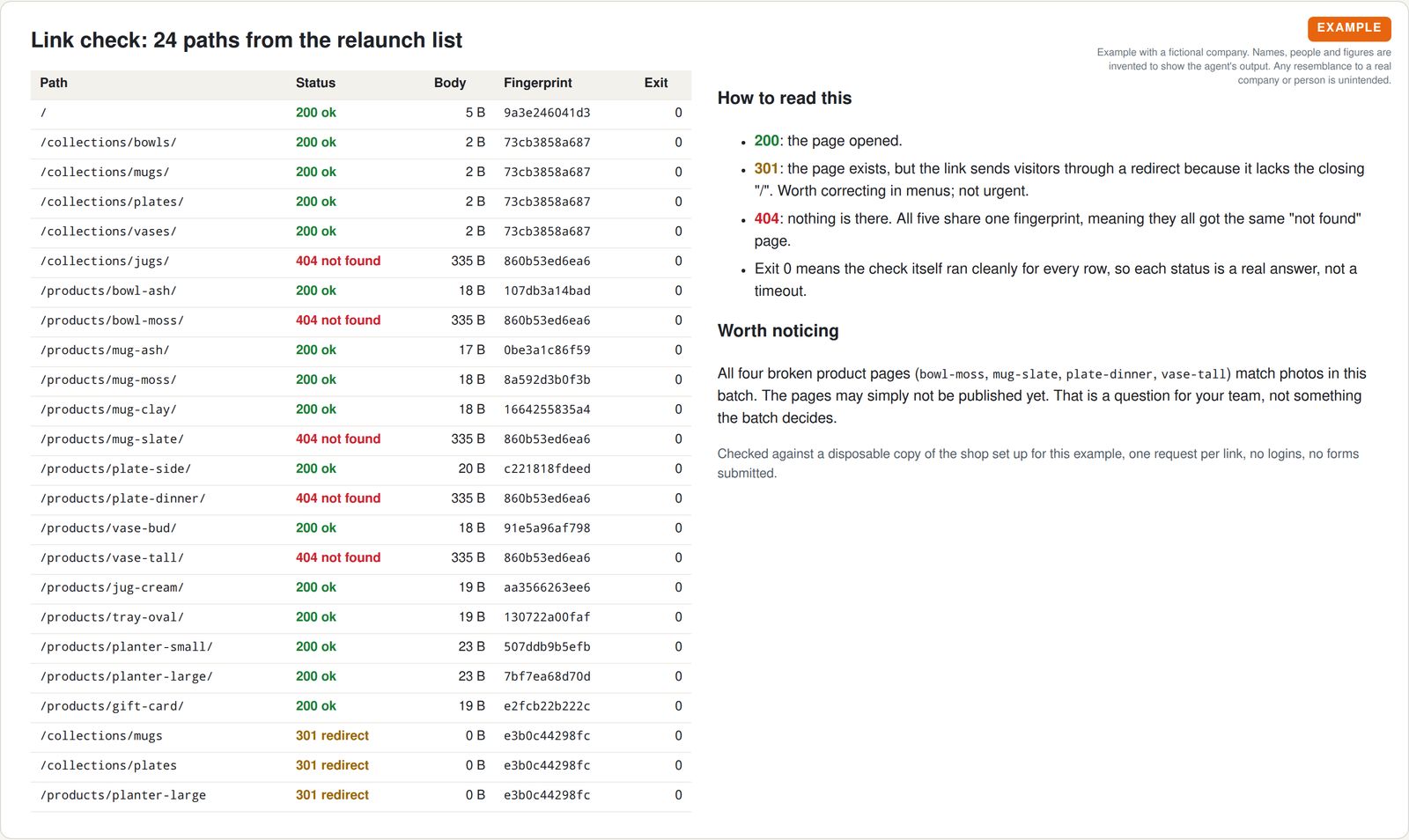The width and height of the screenshot is (1409, 840).
Task: Click the fictional company disclaimer text
Action: coord(1243,66)
